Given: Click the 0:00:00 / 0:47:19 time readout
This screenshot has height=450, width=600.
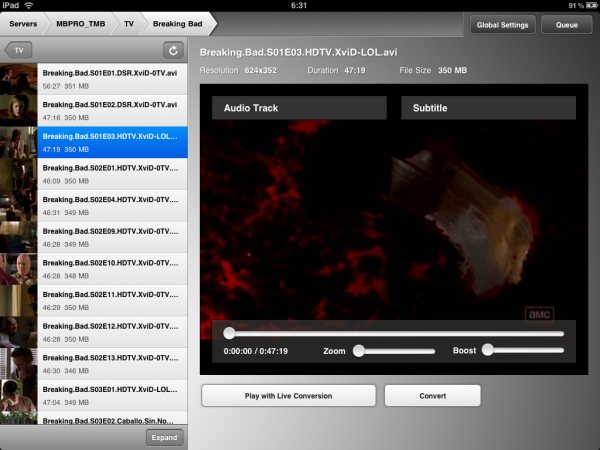Looking at the screenshot, I should point(256,351).
